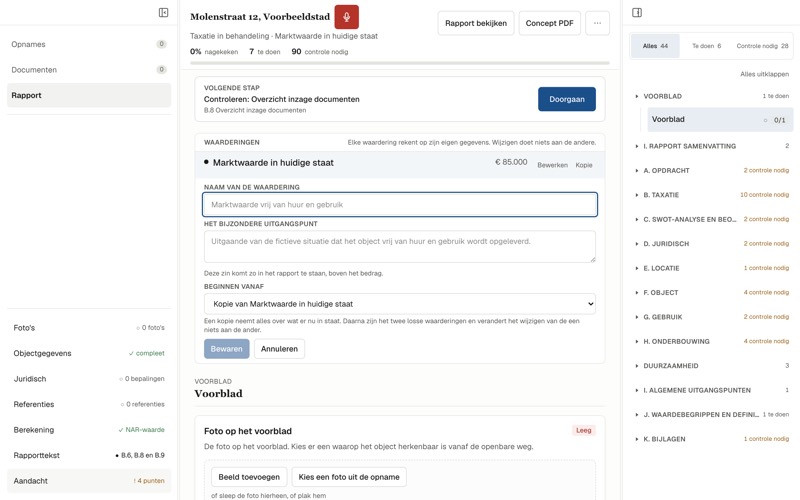
Task: Open Aandacht section with 4 punten
Action: pos(89,481)
